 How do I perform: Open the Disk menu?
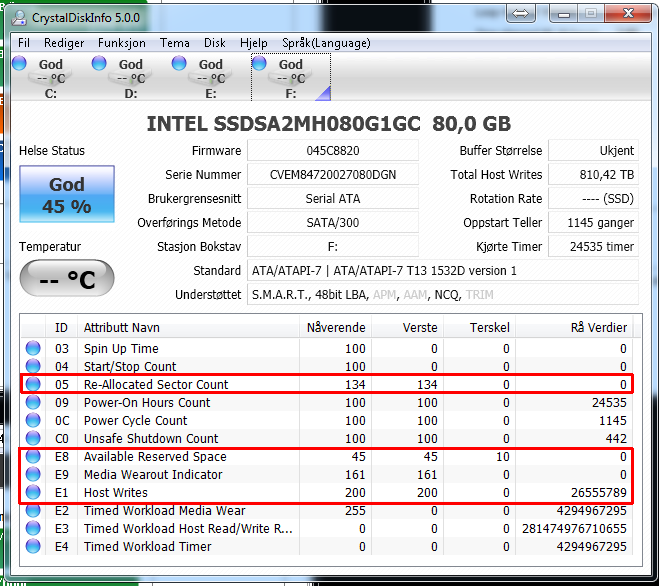click(215, 43)
